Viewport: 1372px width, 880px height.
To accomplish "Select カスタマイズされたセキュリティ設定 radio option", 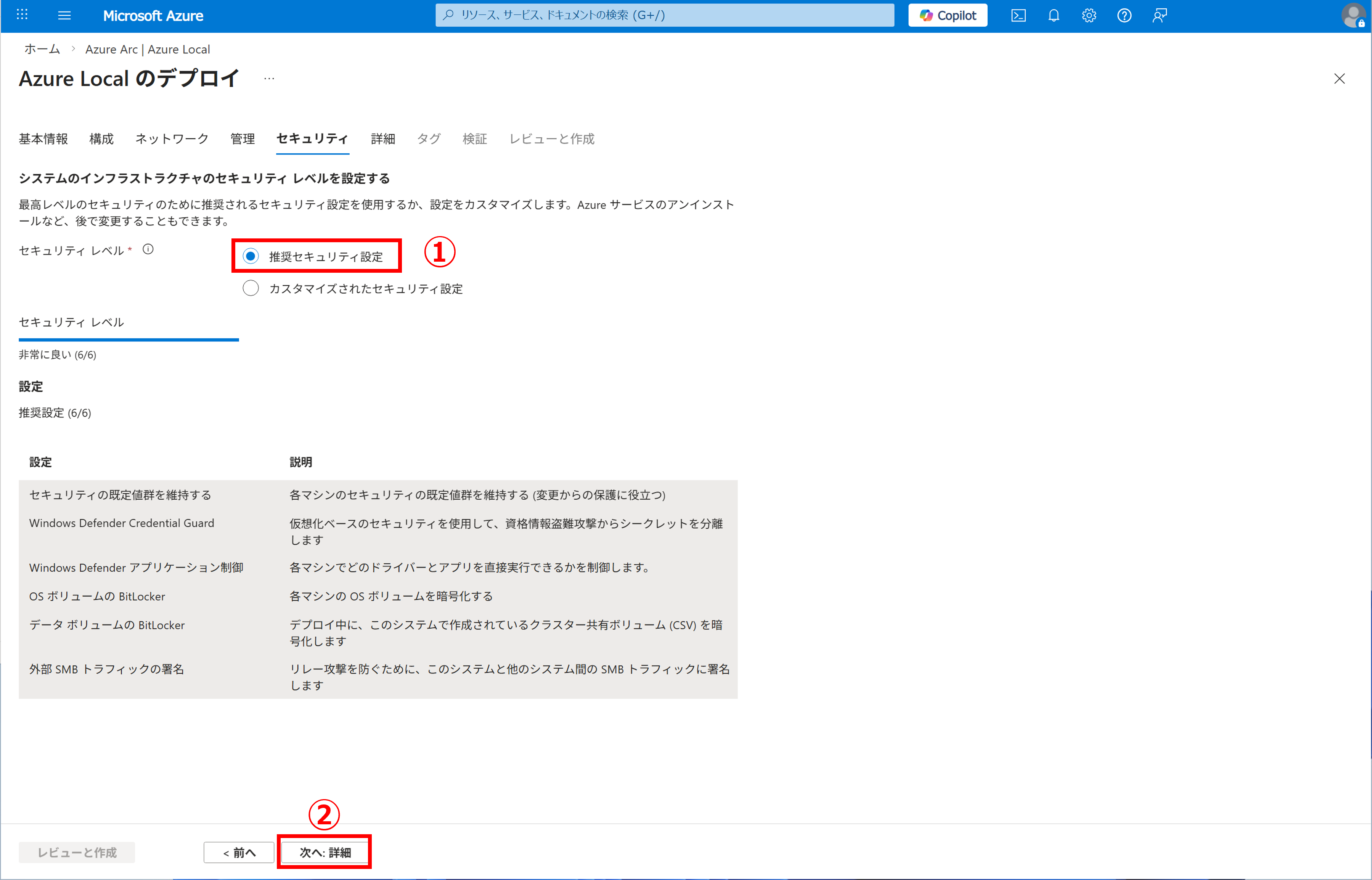I will point(251,288).
